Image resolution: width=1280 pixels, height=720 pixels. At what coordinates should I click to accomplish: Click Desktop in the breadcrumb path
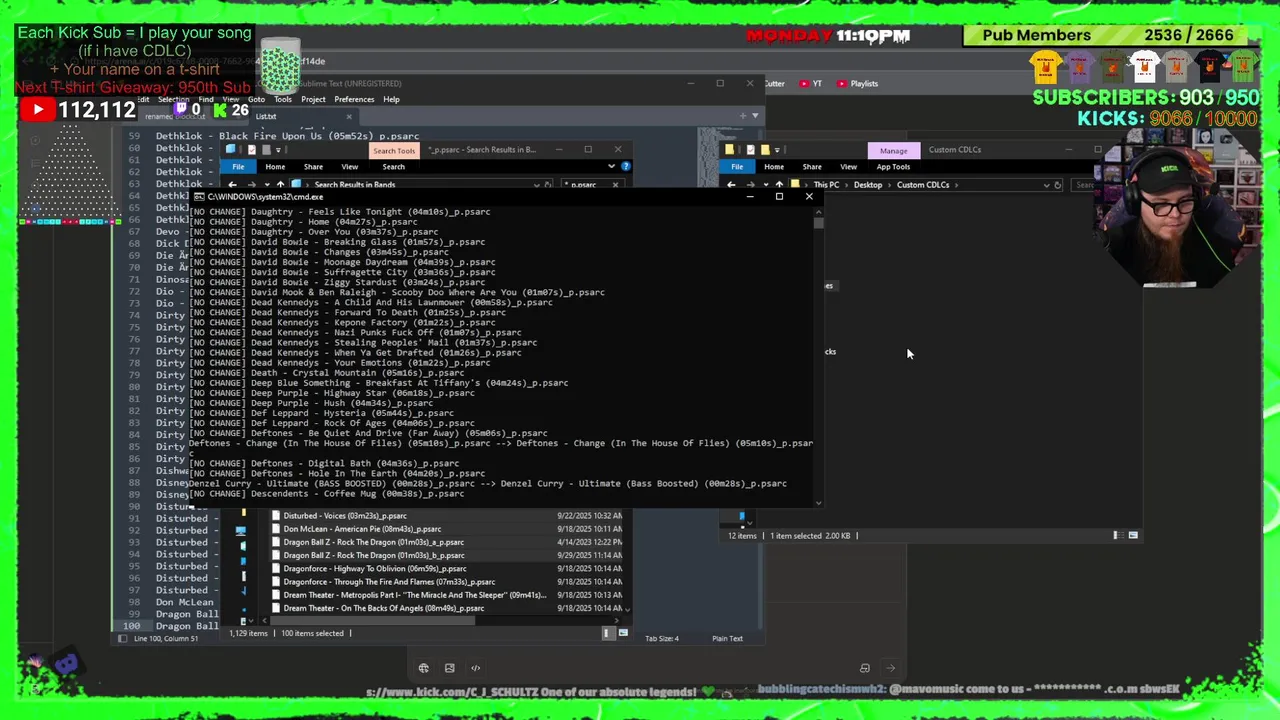[x=868, y=185]
